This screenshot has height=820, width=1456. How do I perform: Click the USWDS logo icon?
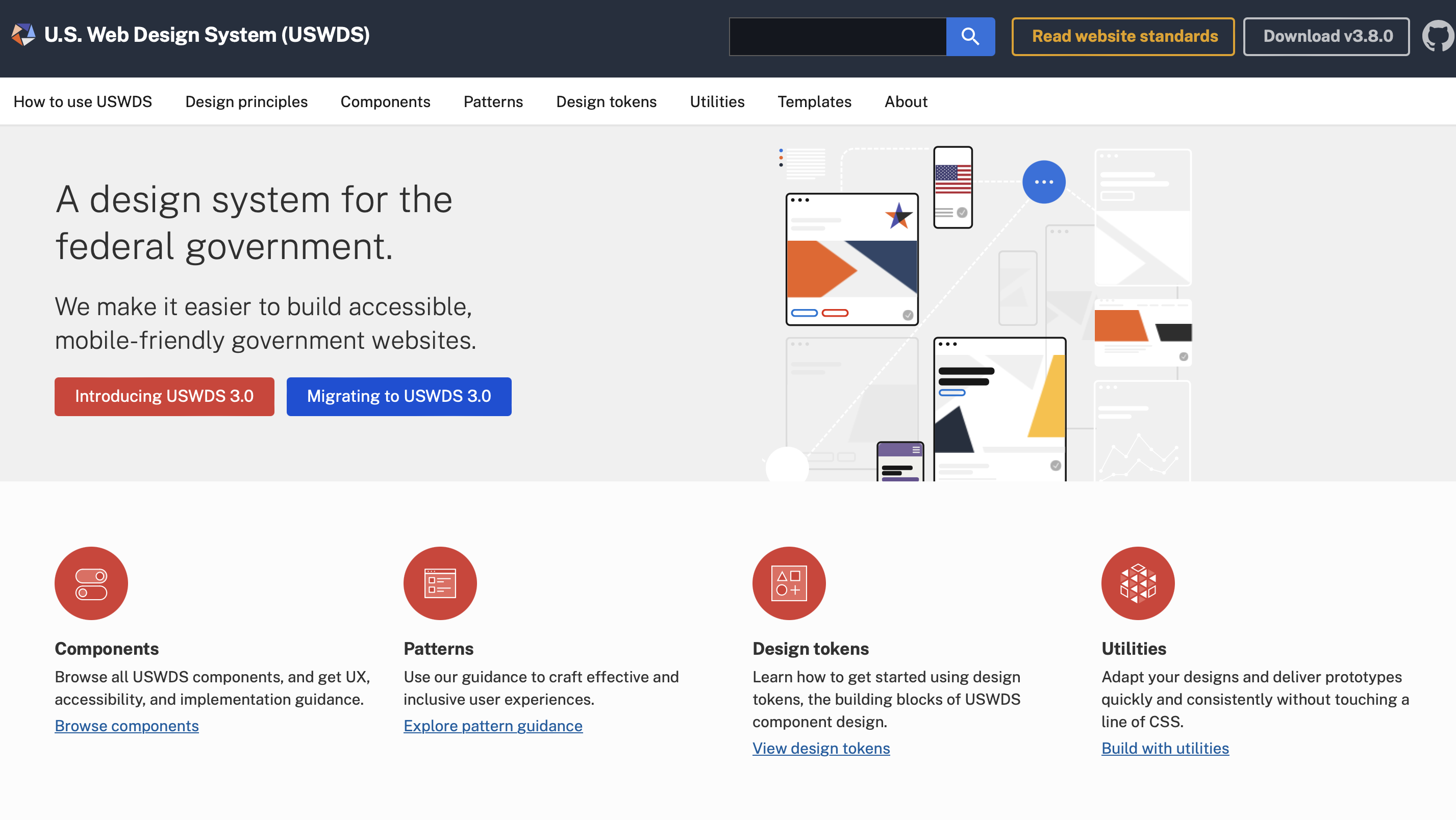coord(23,35)
